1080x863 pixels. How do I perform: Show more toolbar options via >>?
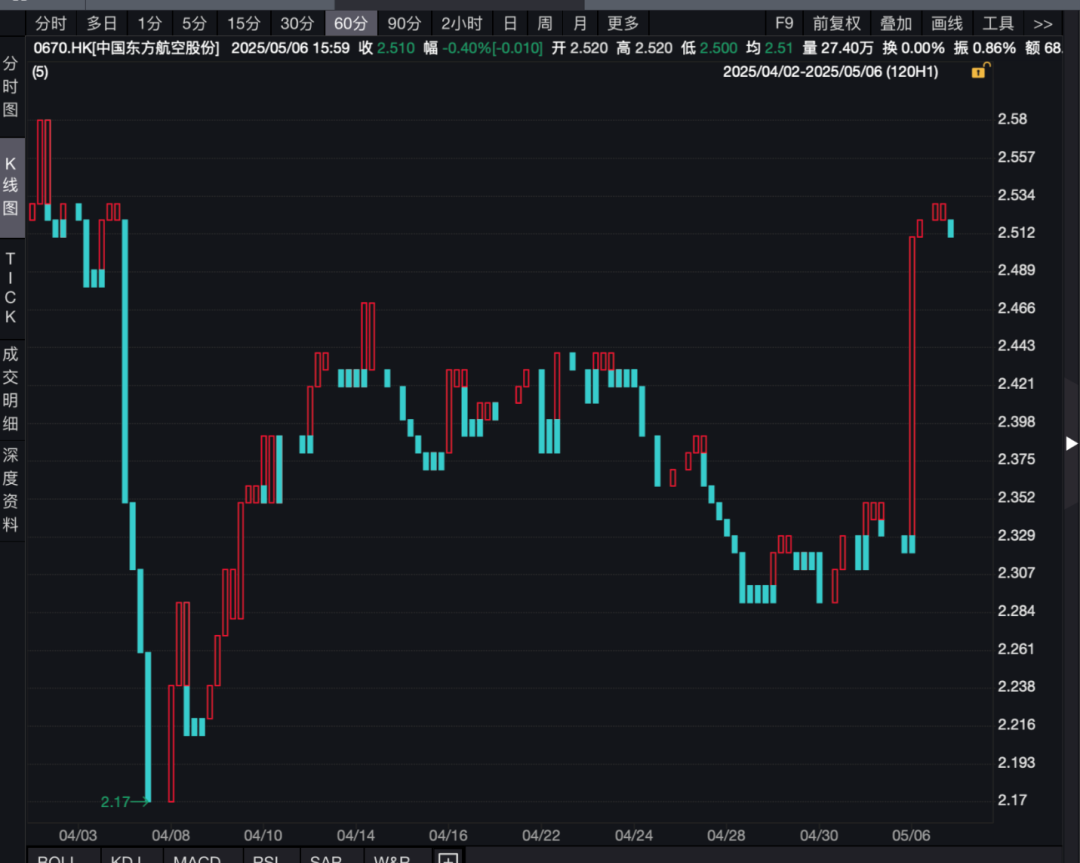point(1043,23)
